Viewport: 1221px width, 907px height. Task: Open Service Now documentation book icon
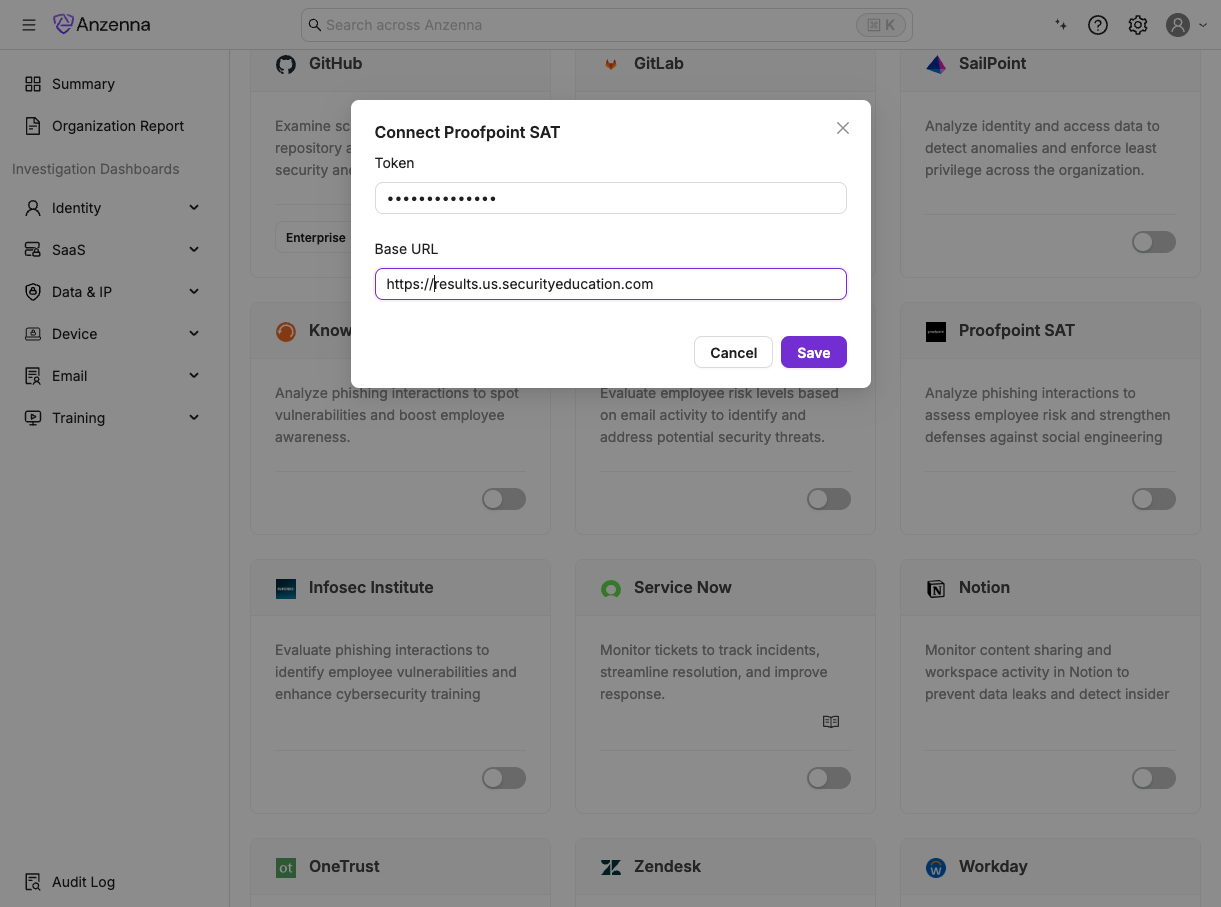[x=830, y=721]
